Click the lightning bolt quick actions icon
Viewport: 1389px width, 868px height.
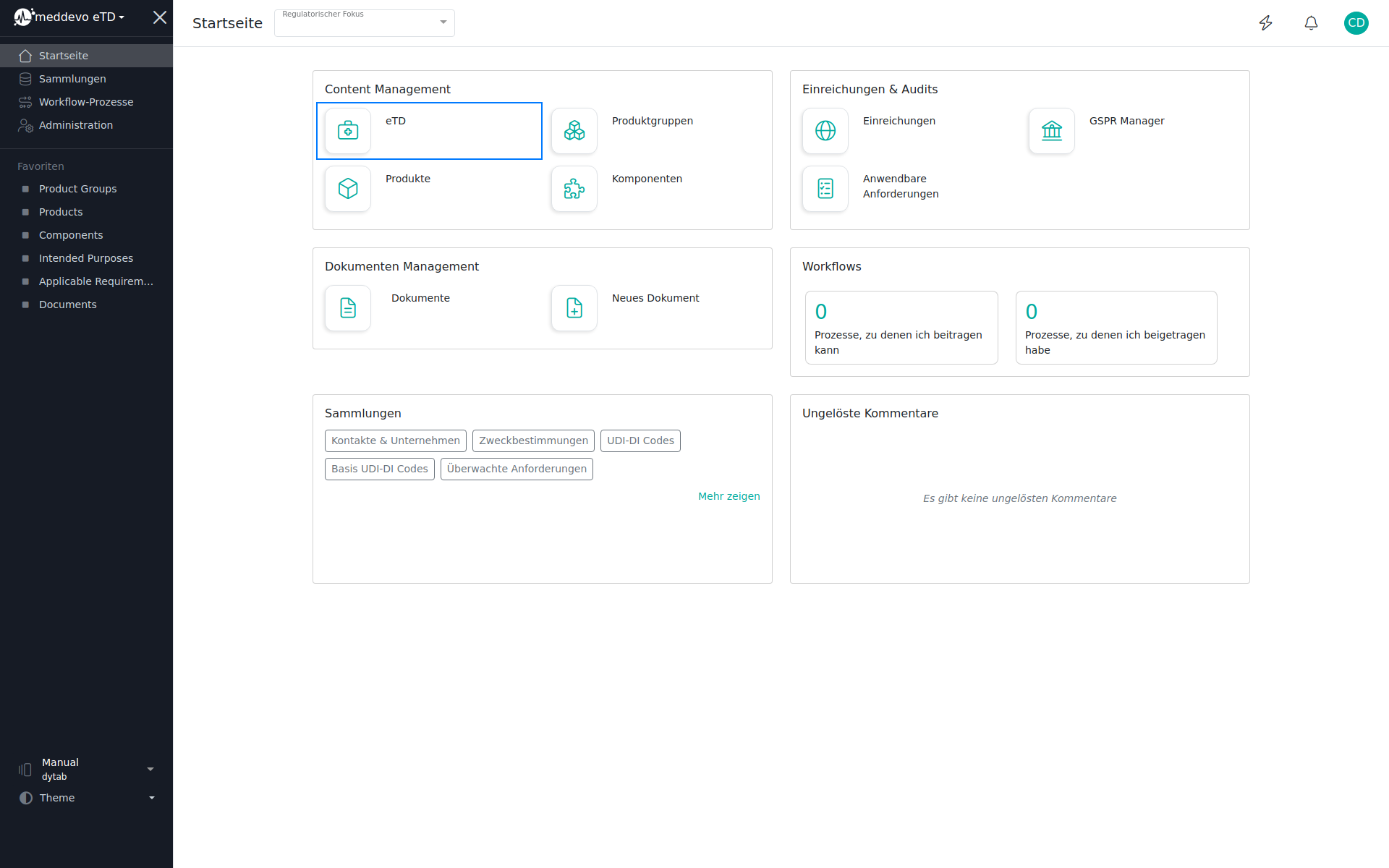point(1265,23)
